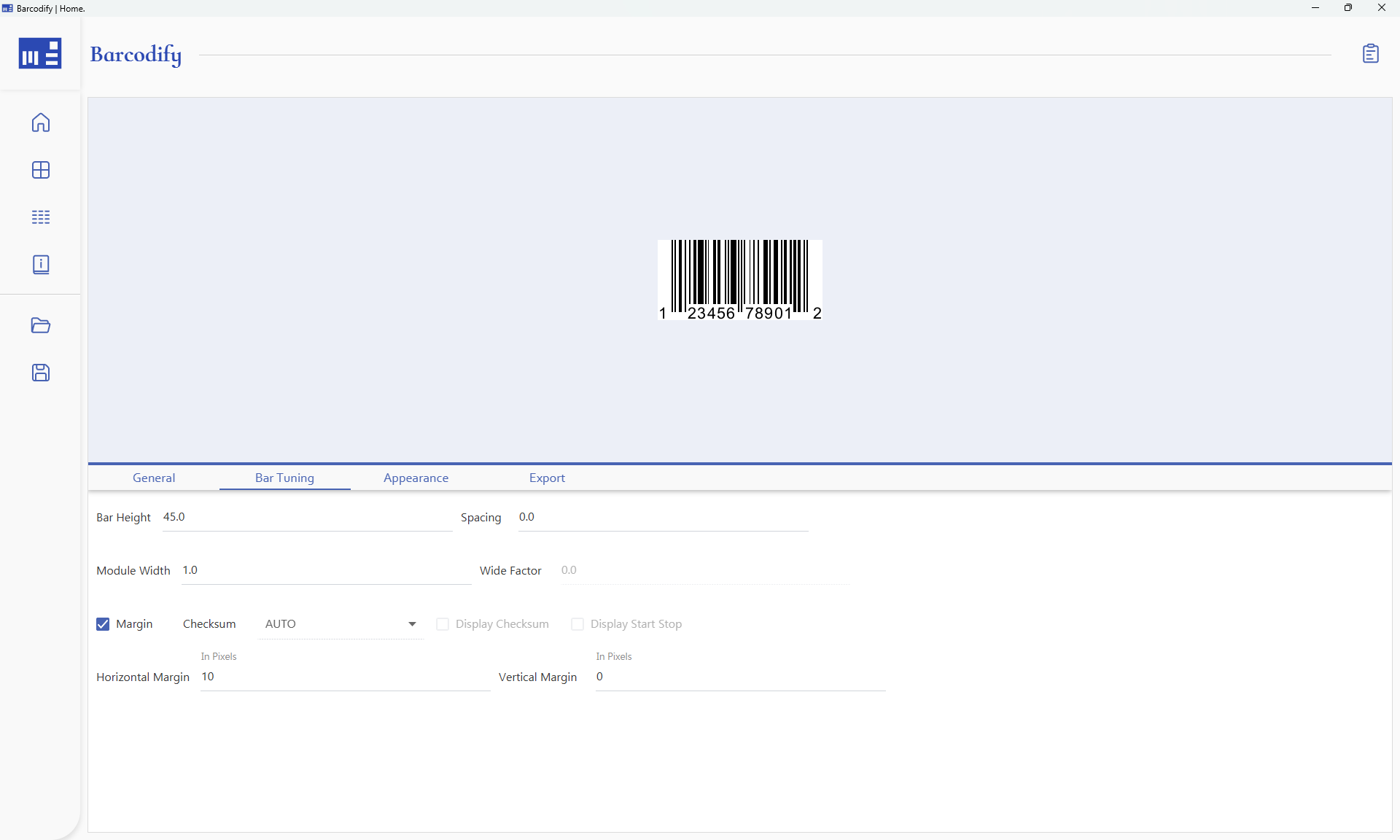Screen dimensions: 1400x840
Task: Open the Home view in sidebar
Action: point(40,122)
